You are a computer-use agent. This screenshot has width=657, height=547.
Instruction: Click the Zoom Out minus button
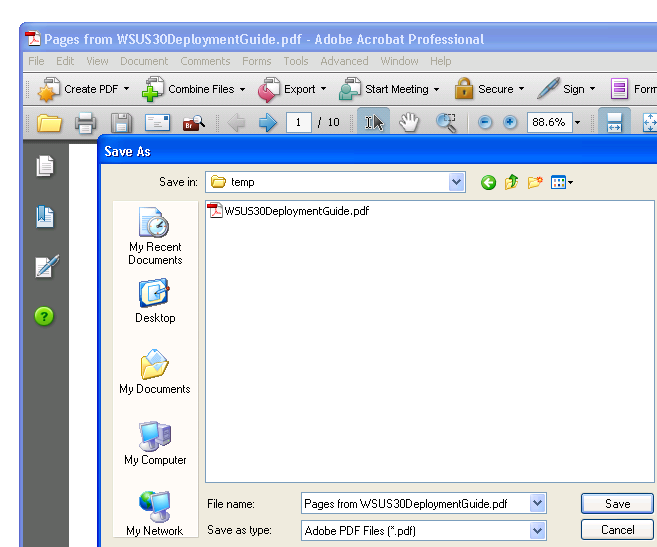tap(485, 122)
